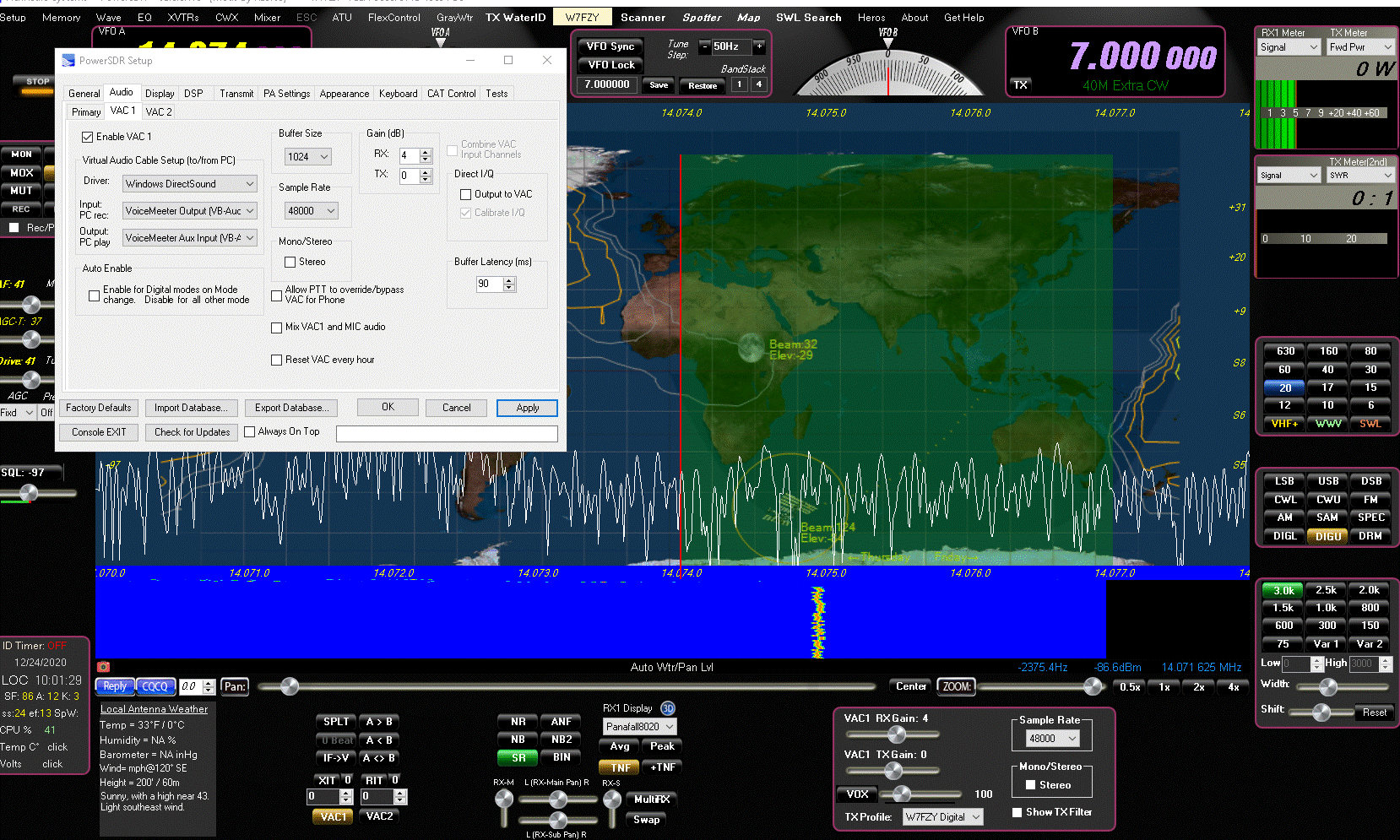Click the 7.000000 saved frequency field
Viewport: 1400px width, 840px height.
(607, 84)
